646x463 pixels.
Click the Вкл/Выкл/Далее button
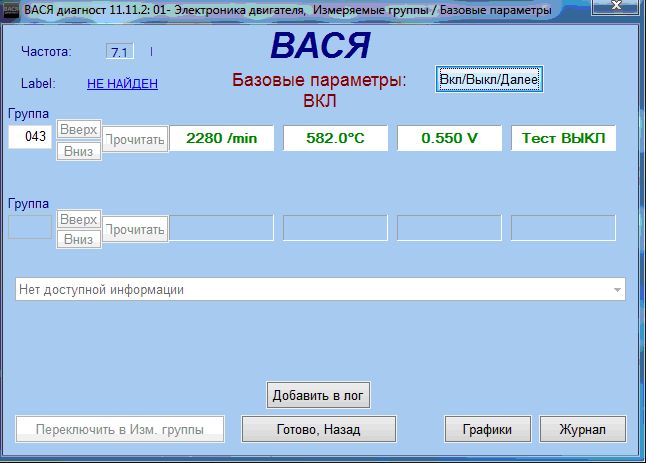tap(489, 79)
